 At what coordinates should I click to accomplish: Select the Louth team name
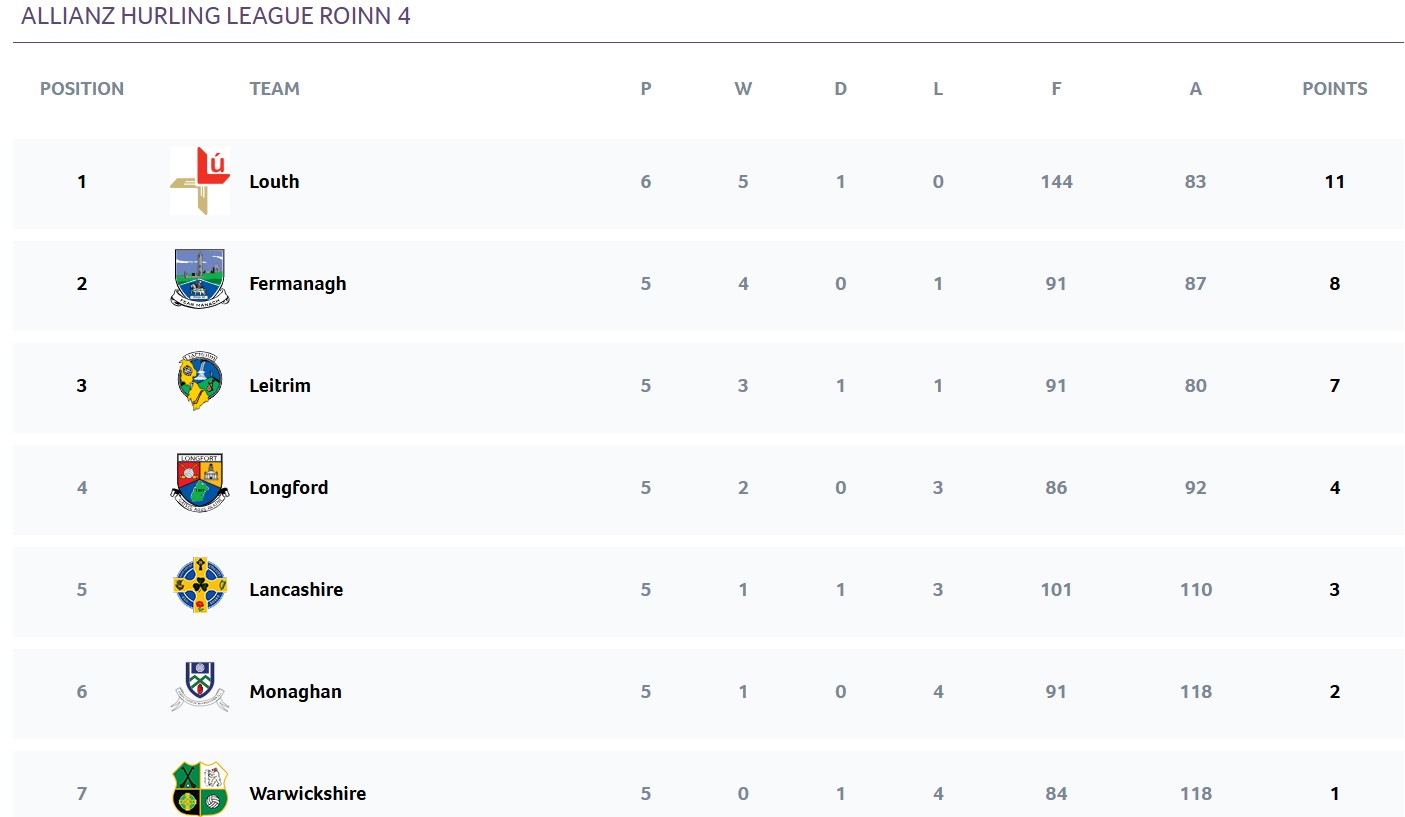point(274,182)
